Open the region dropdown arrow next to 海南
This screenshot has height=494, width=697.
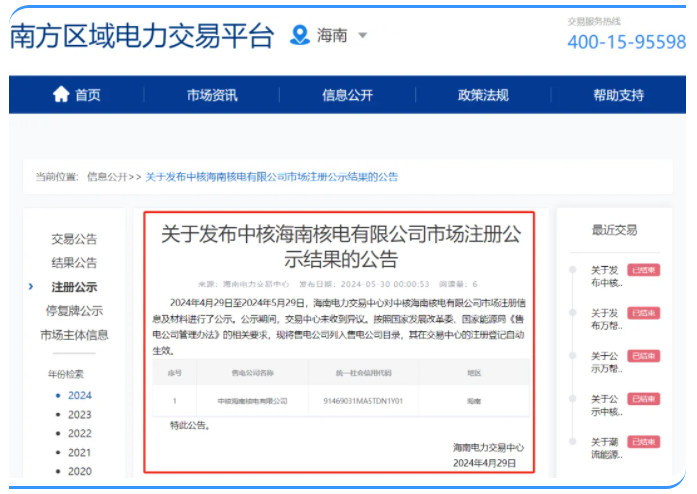[x=363, y=35]
